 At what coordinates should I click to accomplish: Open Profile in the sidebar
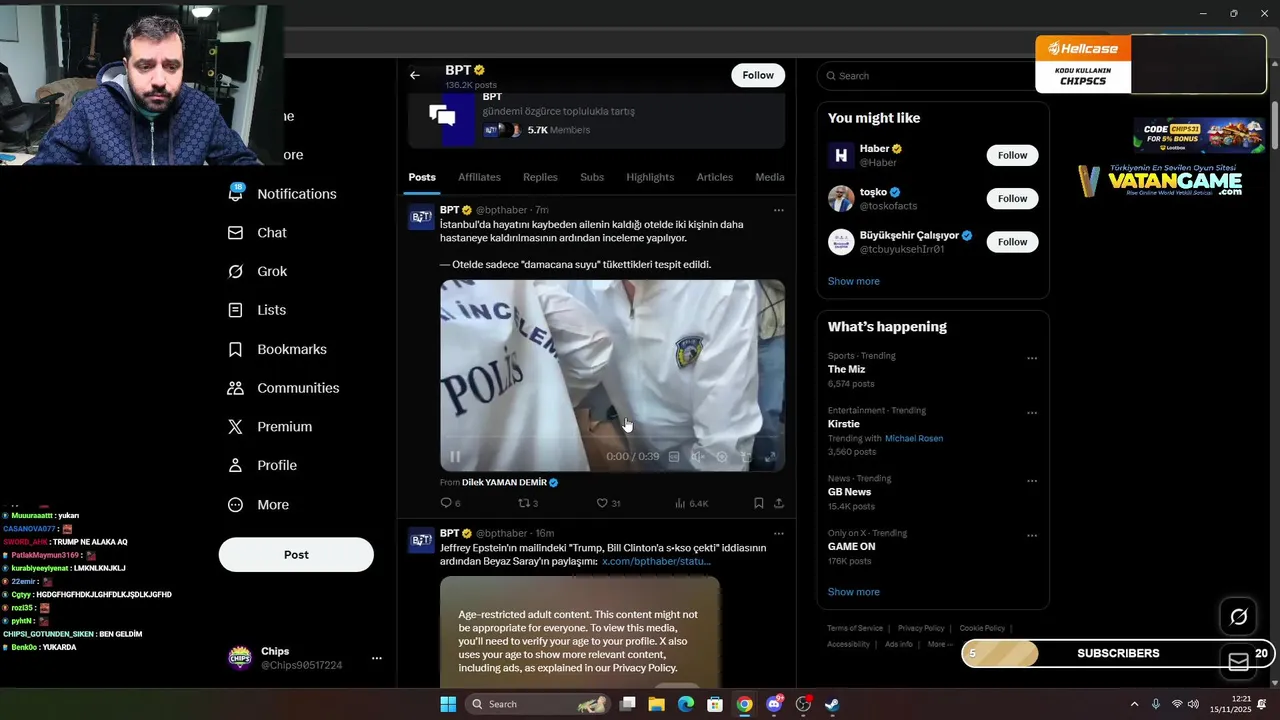click(262, 466)
